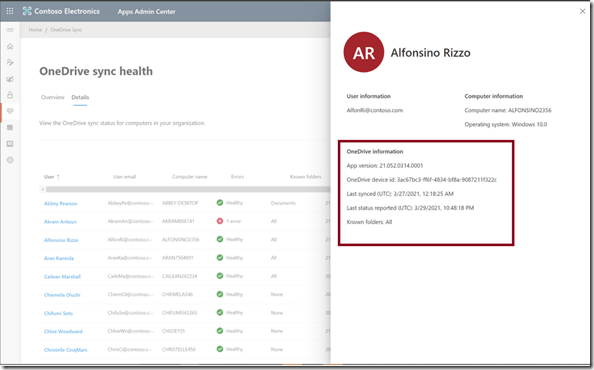Click the OneDrive sync health heading
This screenshot has width=594, height=370.
(x=96, y=71)
